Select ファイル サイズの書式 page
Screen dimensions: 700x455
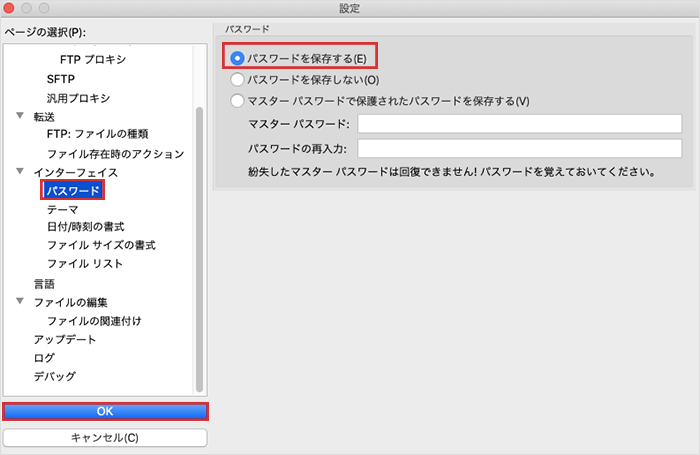pyautogui.click(x=100, y=245)
